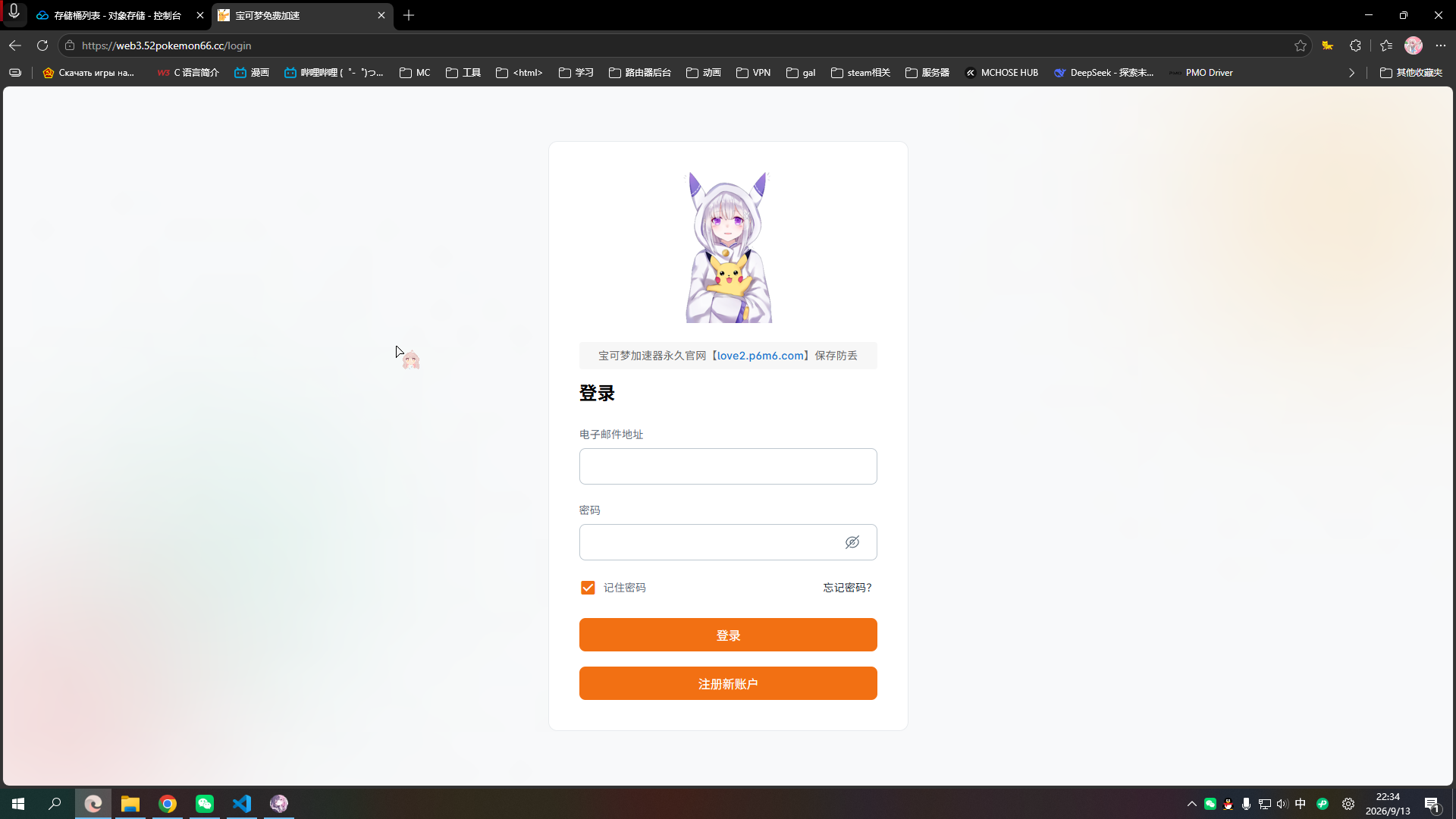Add page to favorites star
This screenshot has width=1456, height=819.
coord(1301,45)
